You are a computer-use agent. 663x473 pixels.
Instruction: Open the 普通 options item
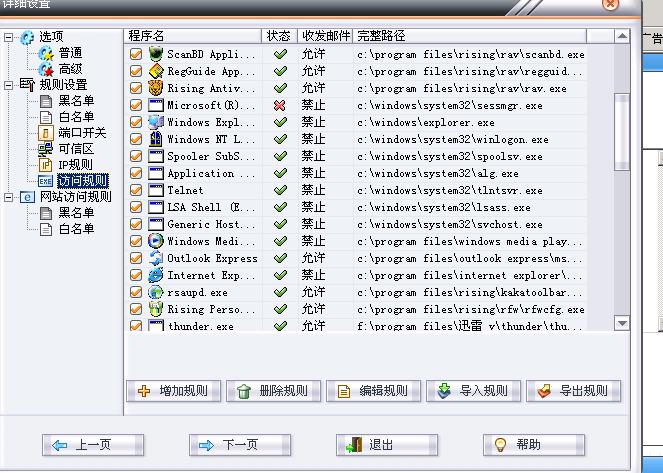(70, 53)
